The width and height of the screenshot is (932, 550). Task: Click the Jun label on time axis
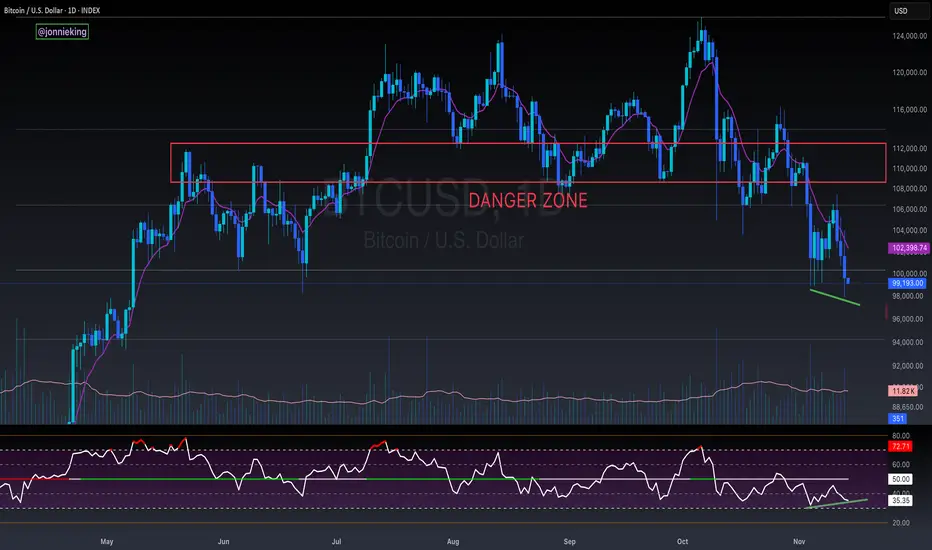coord(223,542)
